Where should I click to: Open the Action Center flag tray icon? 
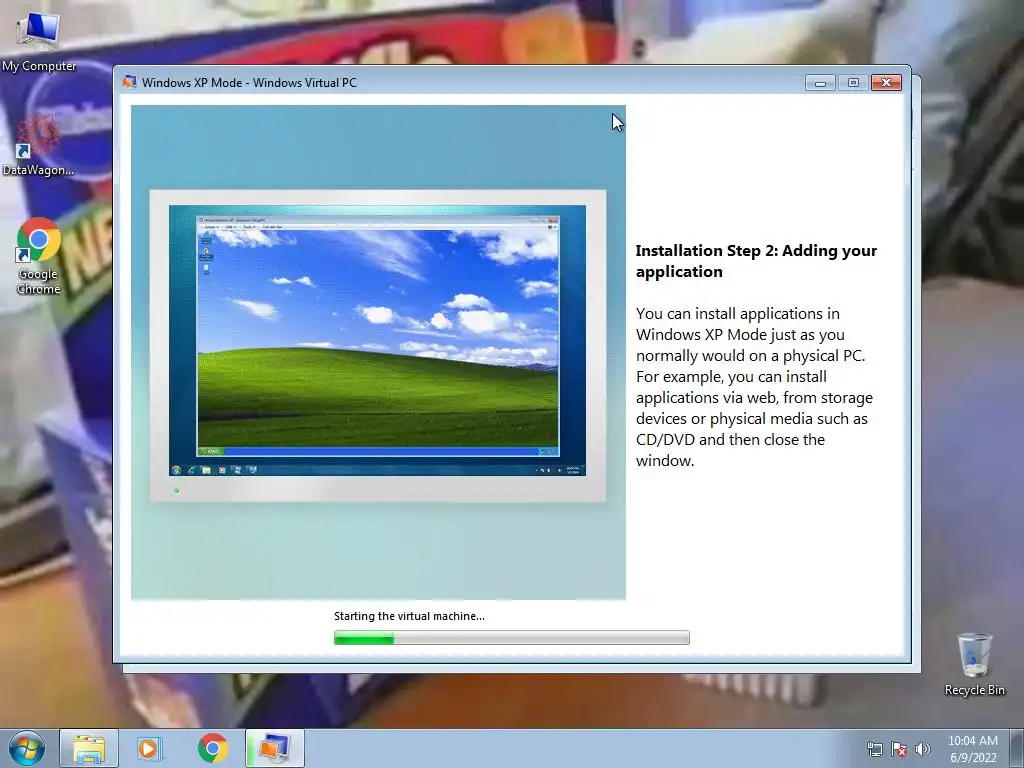(899, 749)
